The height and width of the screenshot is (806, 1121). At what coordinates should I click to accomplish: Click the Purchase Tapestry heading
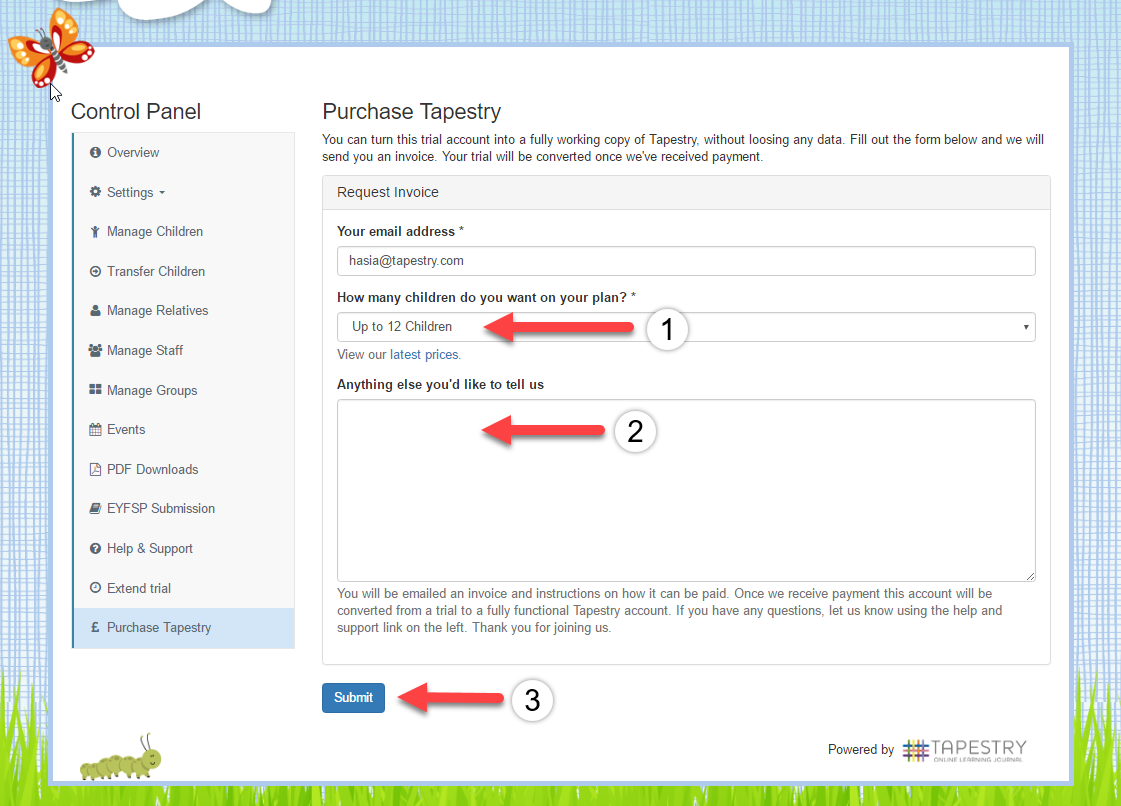(x=412, y=112)
